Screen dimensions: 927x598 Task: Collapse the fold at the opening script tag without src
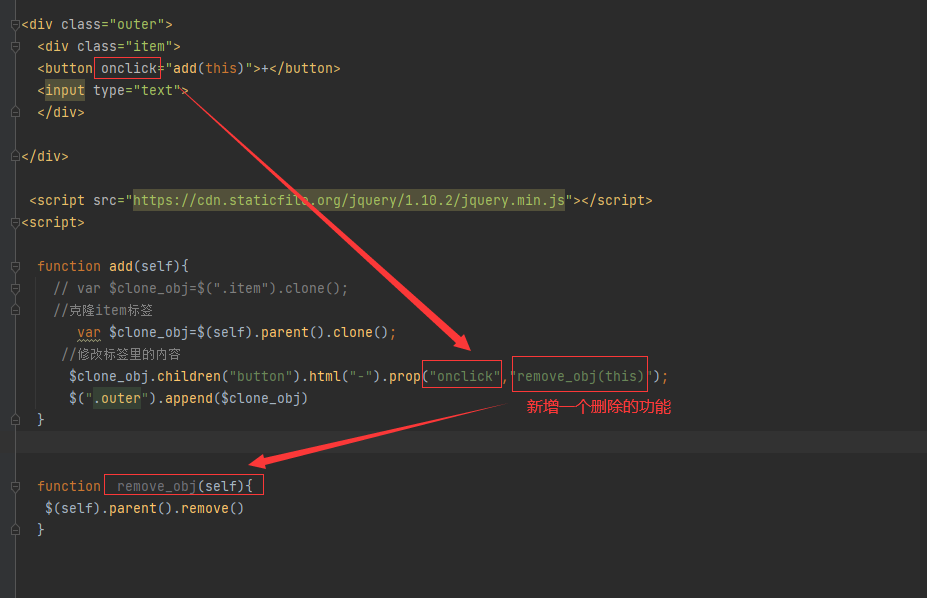[x=15, y=223]
